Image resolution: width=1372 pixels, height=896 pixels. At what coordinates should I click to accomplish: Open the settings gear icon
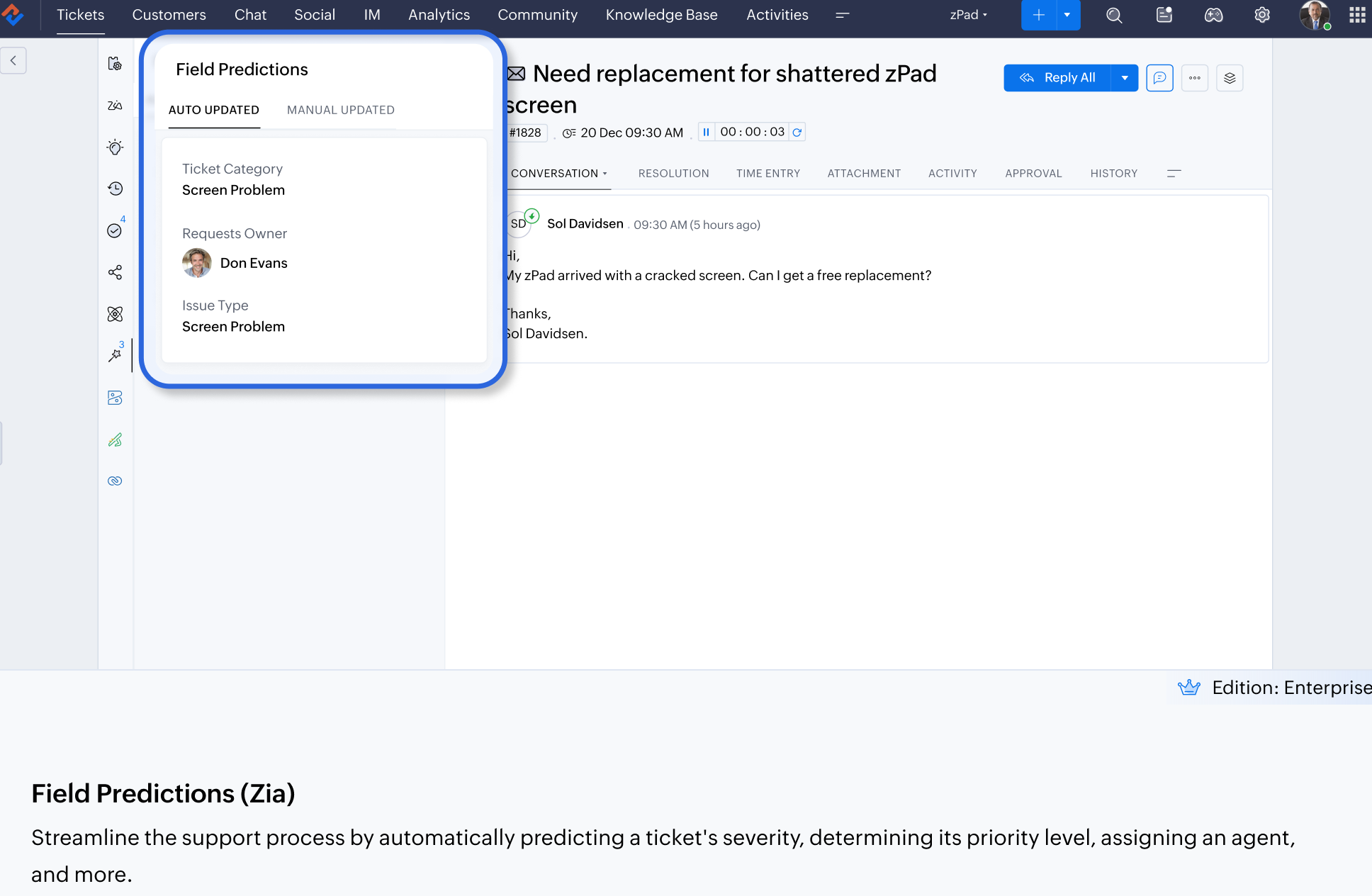(1262, 15)
